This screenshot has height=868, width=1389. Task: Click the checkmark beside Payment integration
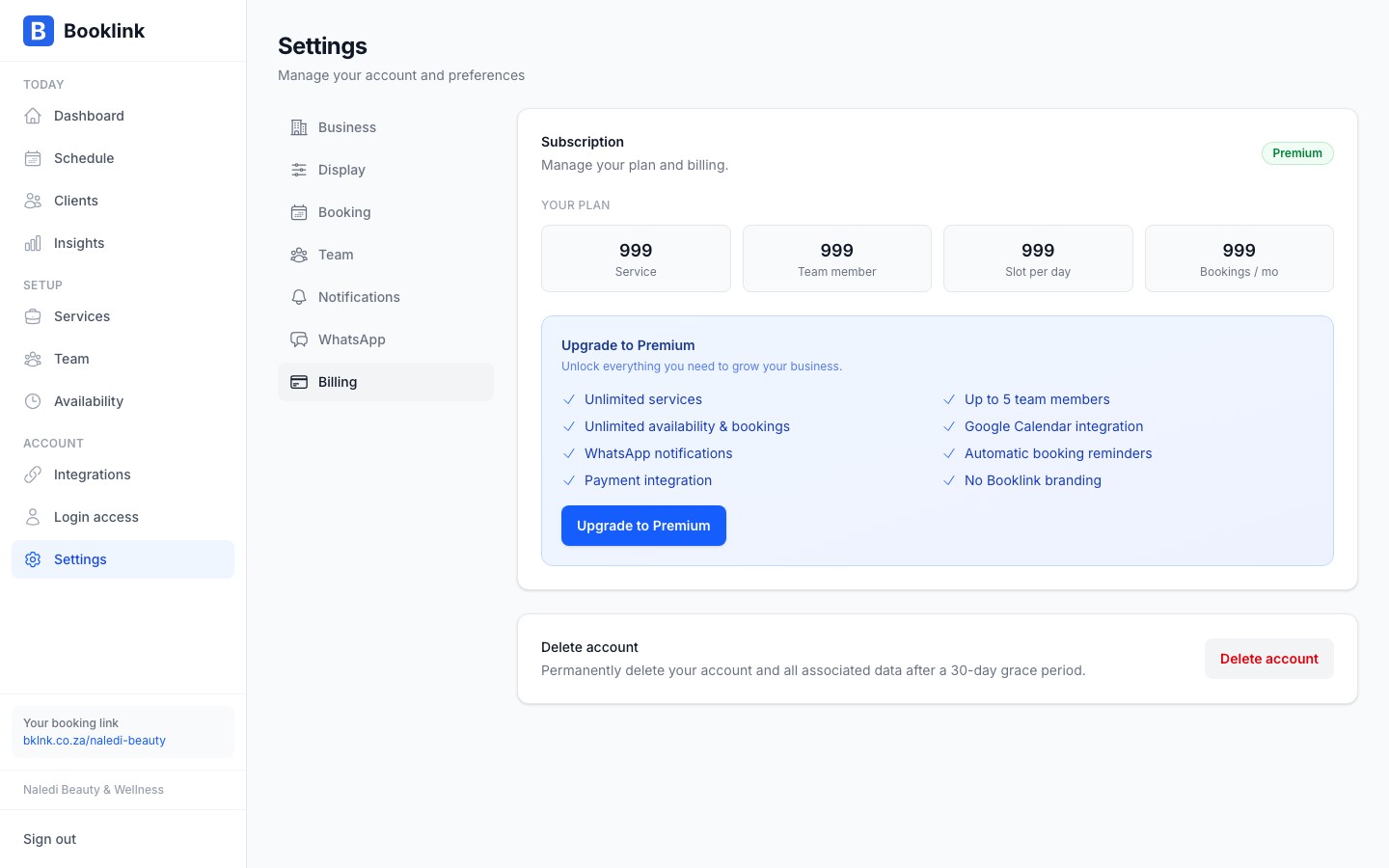569,480
